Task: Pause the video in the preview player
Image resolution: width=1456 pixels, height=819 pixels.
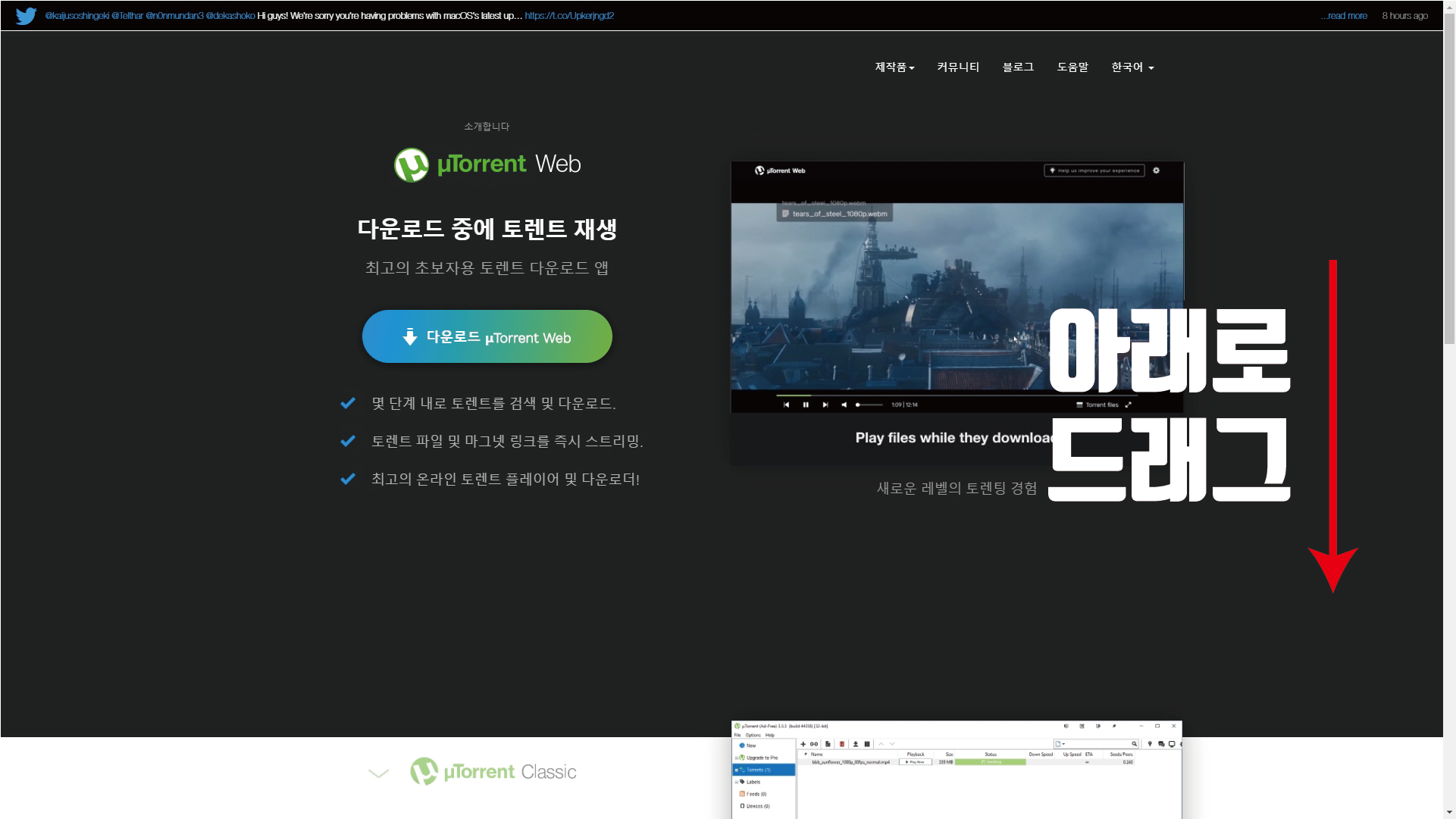Action: (x=806, y=405)
